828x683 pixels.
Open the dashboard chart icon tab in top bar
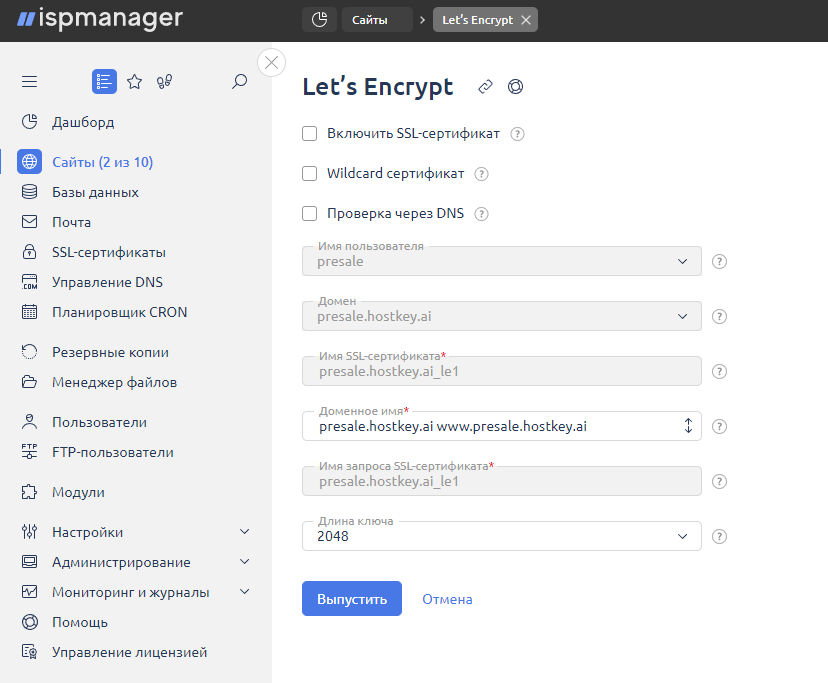[319, 20]
